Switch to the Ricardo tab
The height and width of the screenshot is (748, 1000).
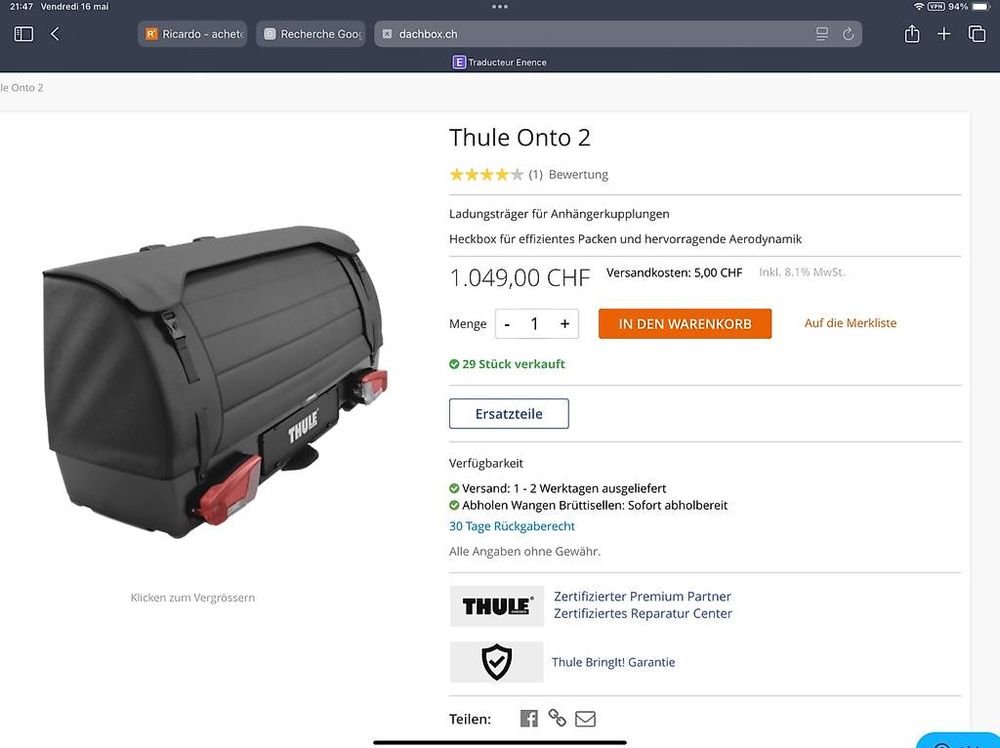(193, 34)
